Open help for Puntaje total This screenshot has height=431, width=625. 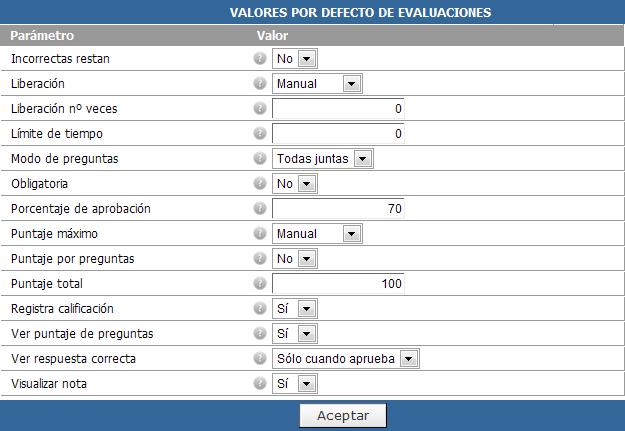tap(259, 283)
